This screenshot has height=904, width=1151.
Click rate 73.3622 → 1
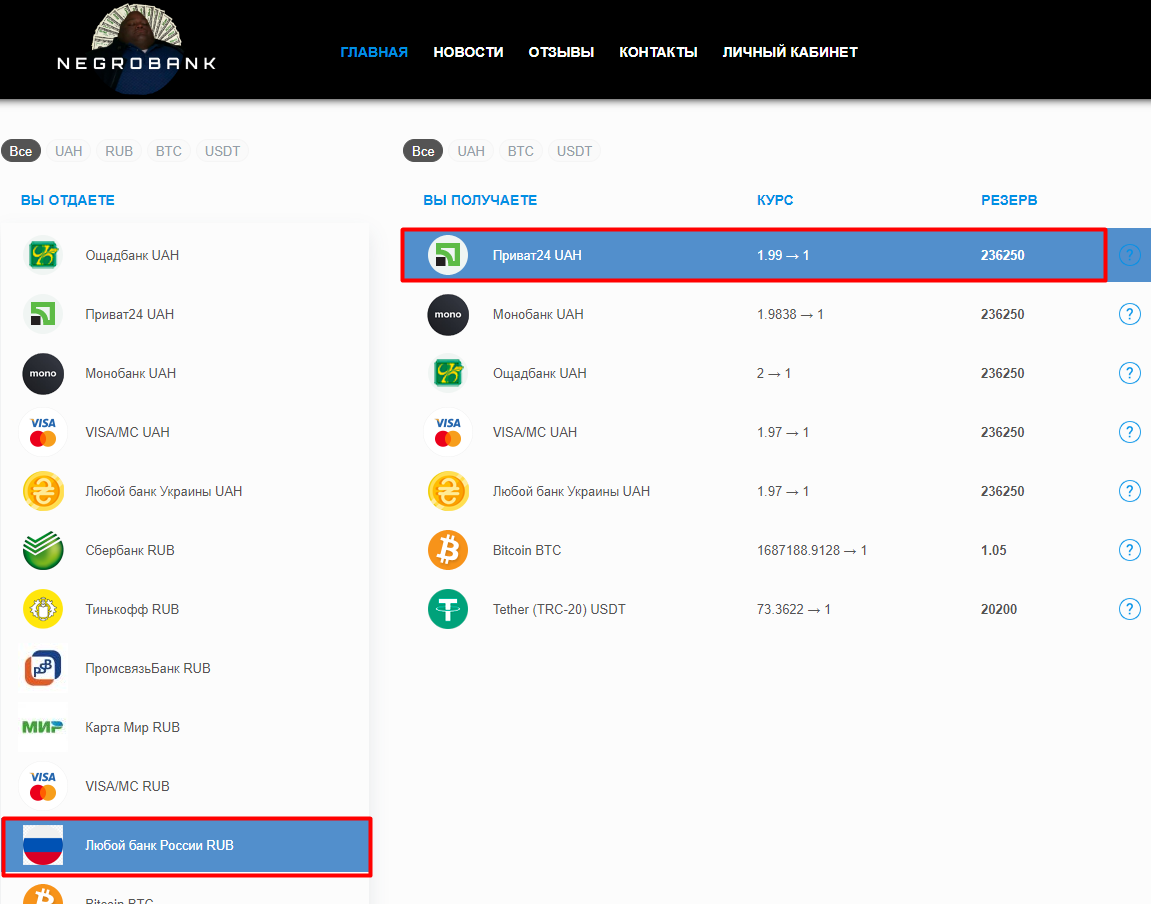794,609
